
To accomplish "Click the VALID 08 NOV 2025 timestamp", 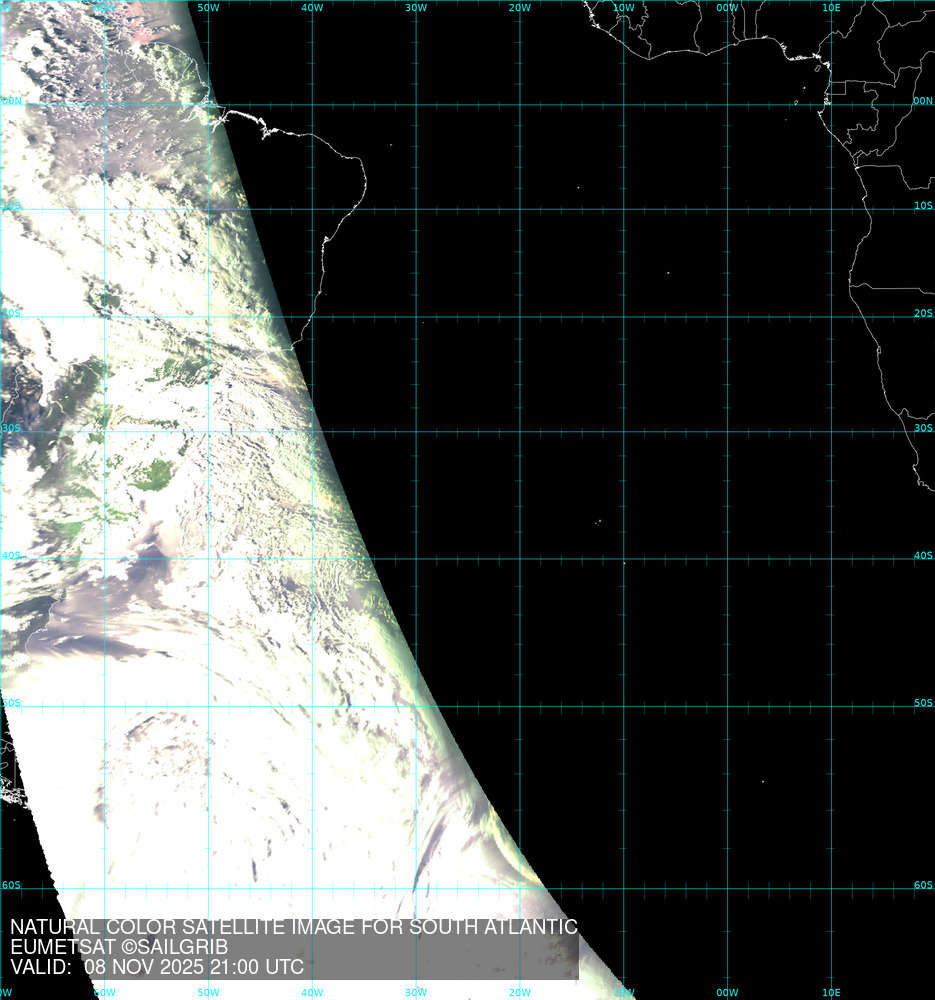I will [157, 967].
